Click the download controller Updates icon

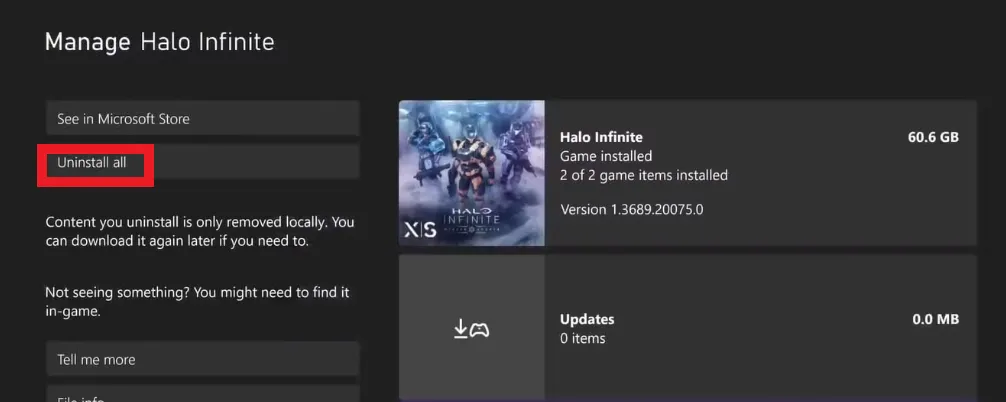(472, 330)
